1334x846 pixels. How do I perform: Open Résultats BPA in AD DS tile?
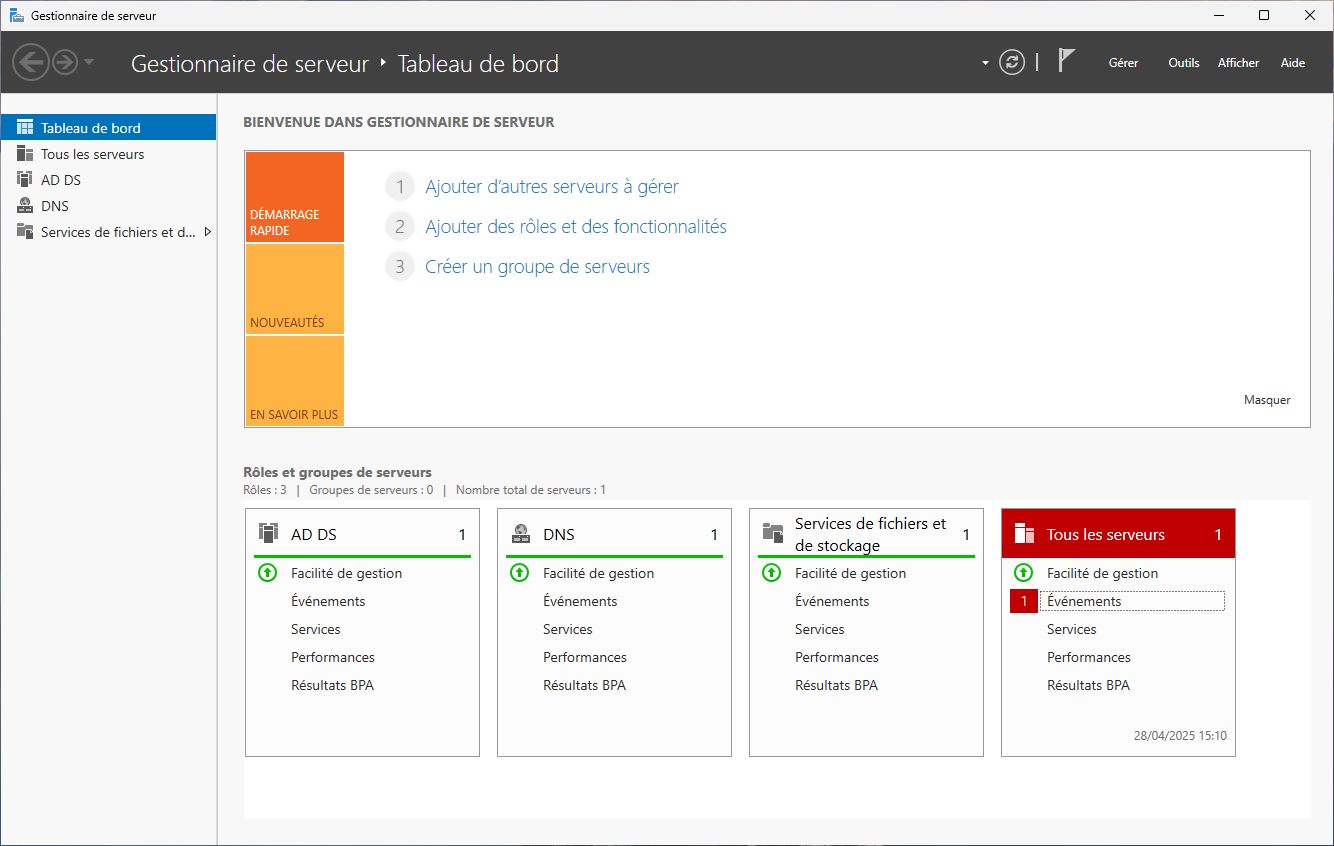point(332,685)
